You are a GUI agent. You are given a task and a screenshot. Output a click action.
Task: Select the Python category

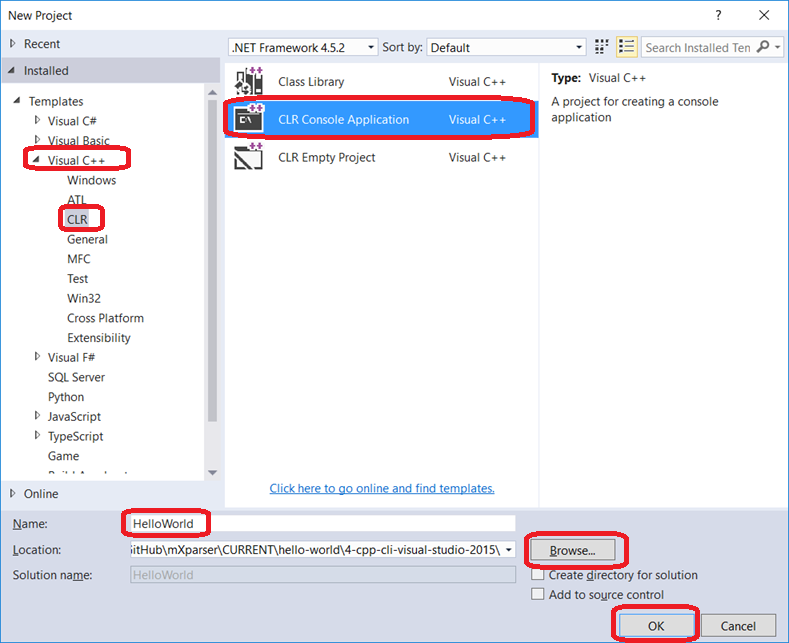[66, 396]
